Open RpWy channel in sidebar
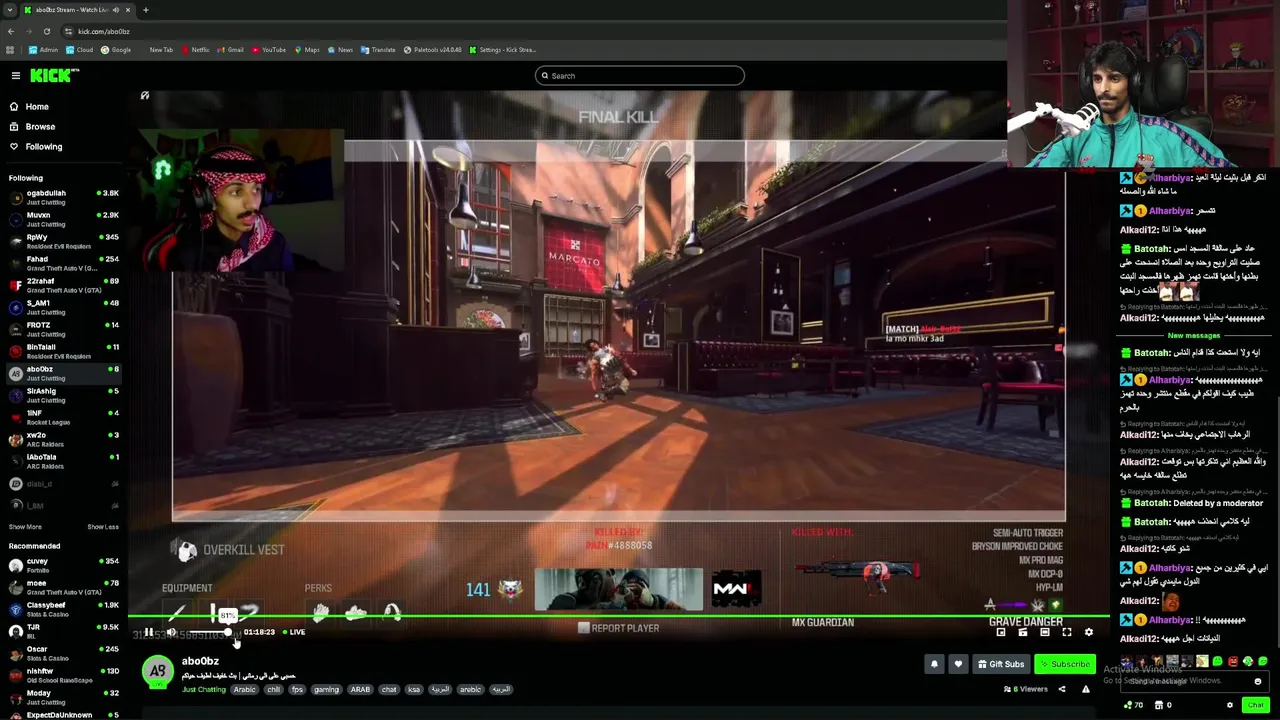 [x=64, y=241]
